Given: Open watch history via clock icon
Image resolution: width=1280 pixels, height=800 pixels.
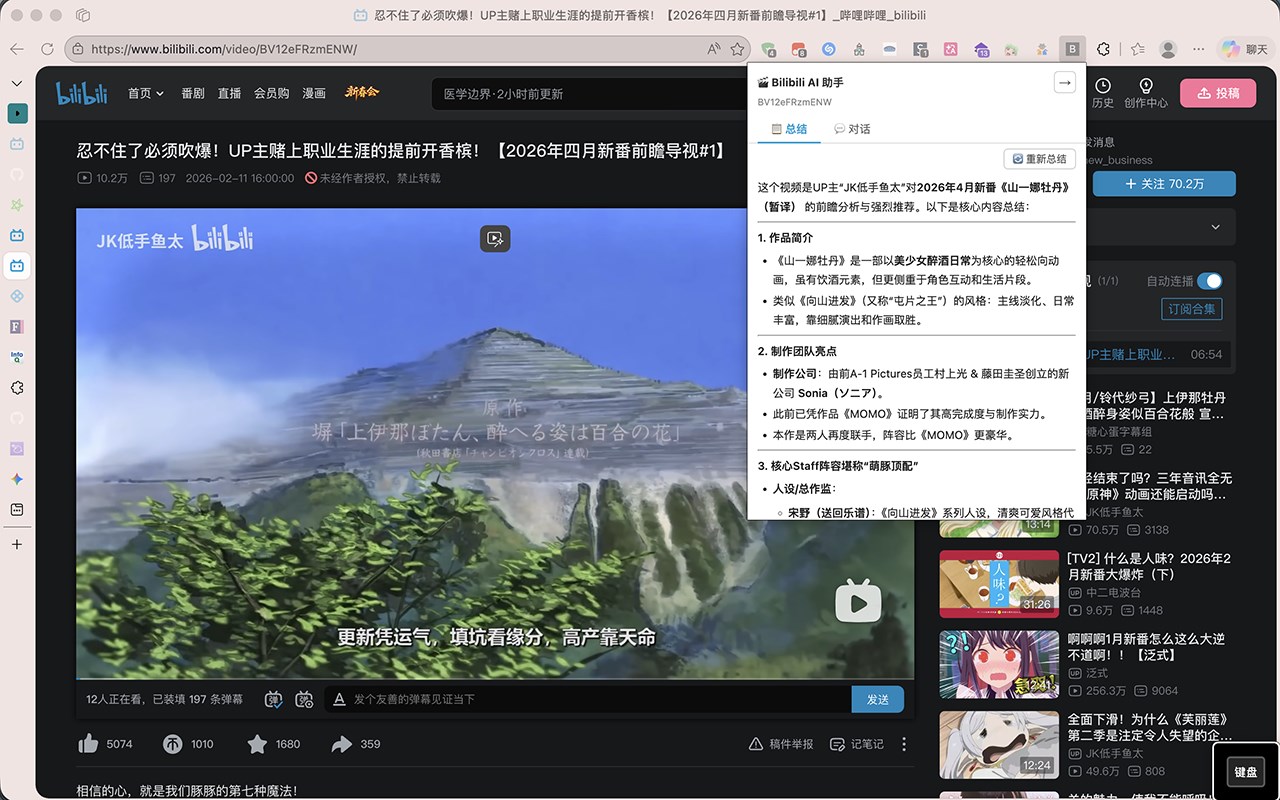Looking at the screenshot, I should [1101, 89].
